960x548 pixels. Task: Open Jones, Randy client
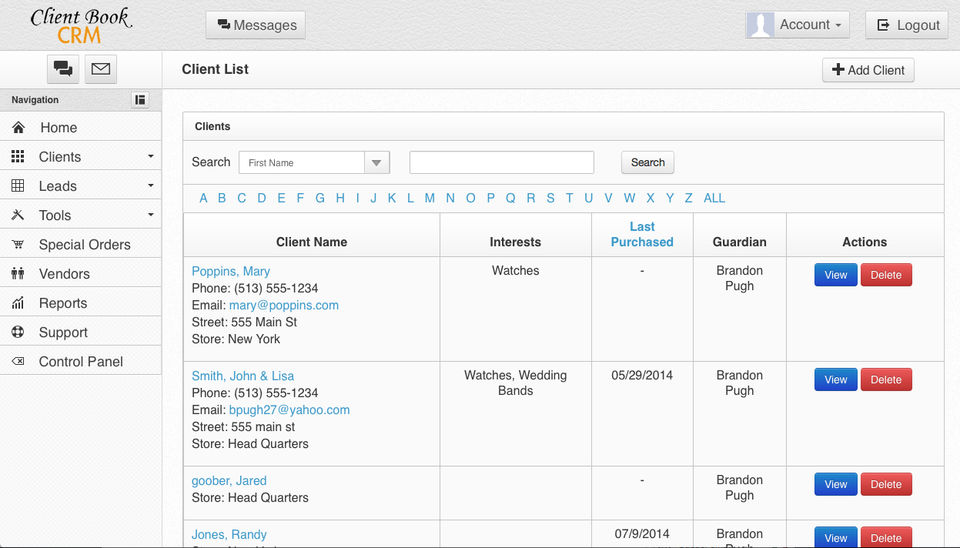click(229, 535)
